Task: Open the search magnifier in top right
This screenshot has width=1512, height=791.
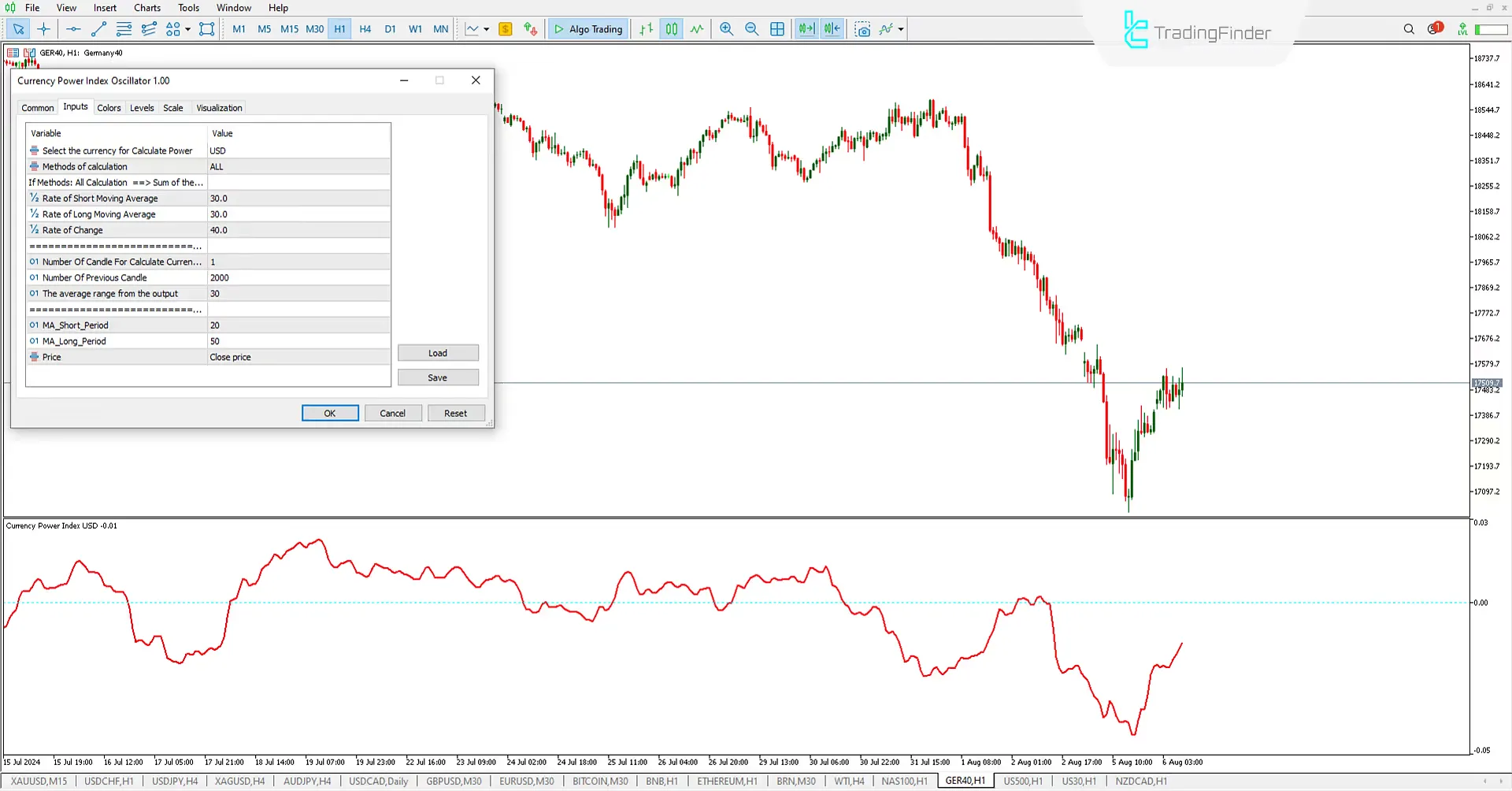Action: (x=1409, y=29)
